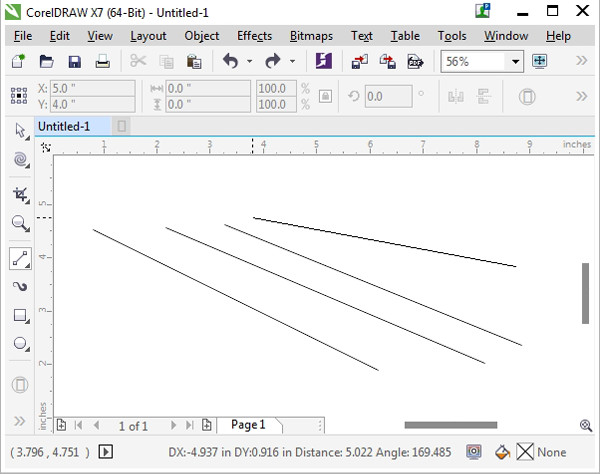
Task: Open the Text menu
Action: click(362, 36)
